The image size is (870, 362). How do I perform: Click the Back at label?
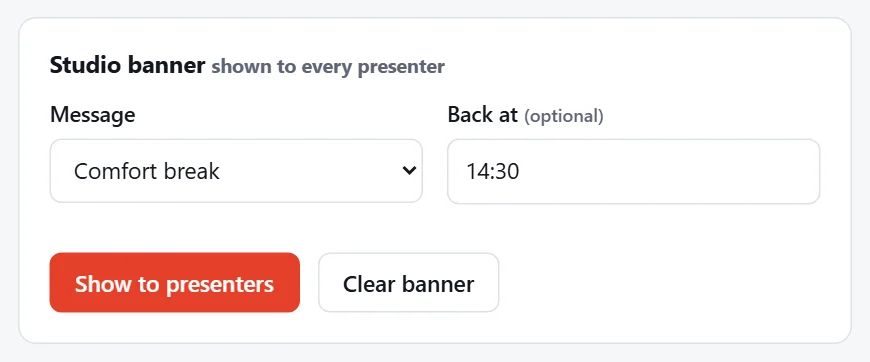[x=483, y=114]
